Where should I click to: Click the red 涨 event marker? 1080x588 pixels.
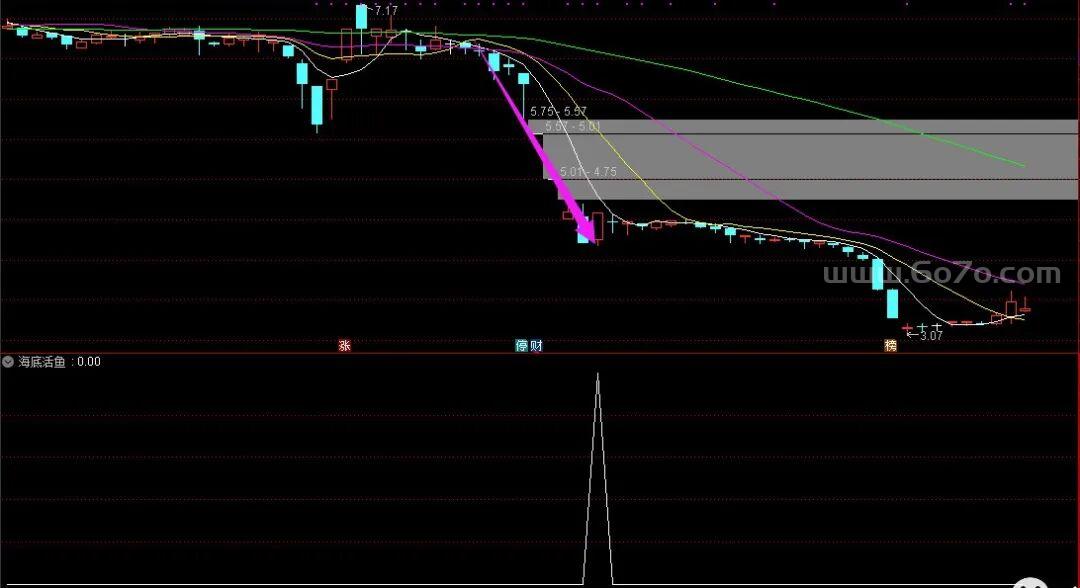(x=344, y=346)
